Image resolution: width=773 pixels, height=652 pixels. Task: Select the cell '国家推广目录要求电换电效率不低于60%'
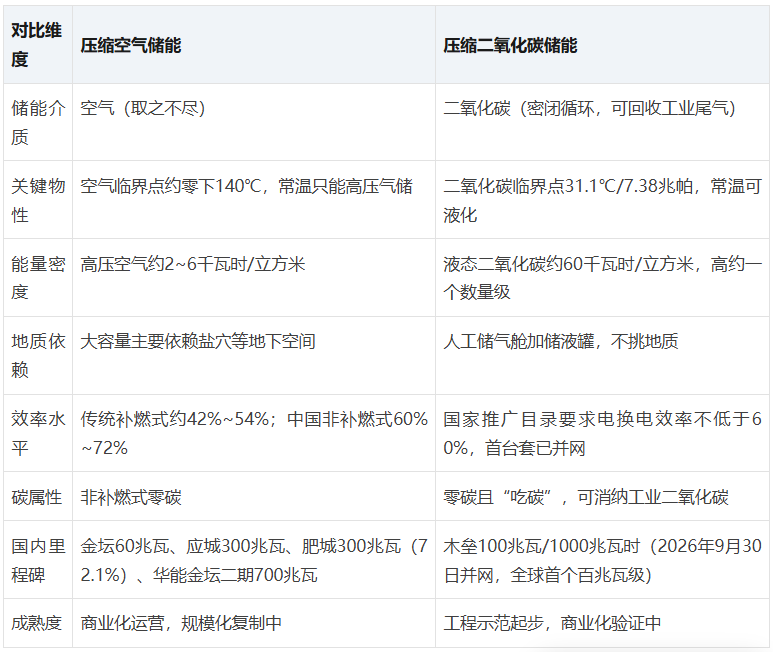tap(602, 433)
